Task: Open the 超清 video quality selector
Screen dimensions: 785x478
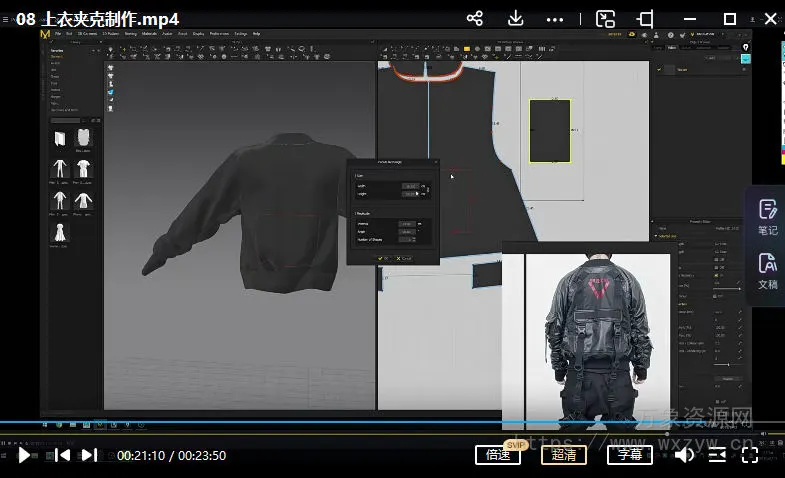Action: (x=563, y=455)
